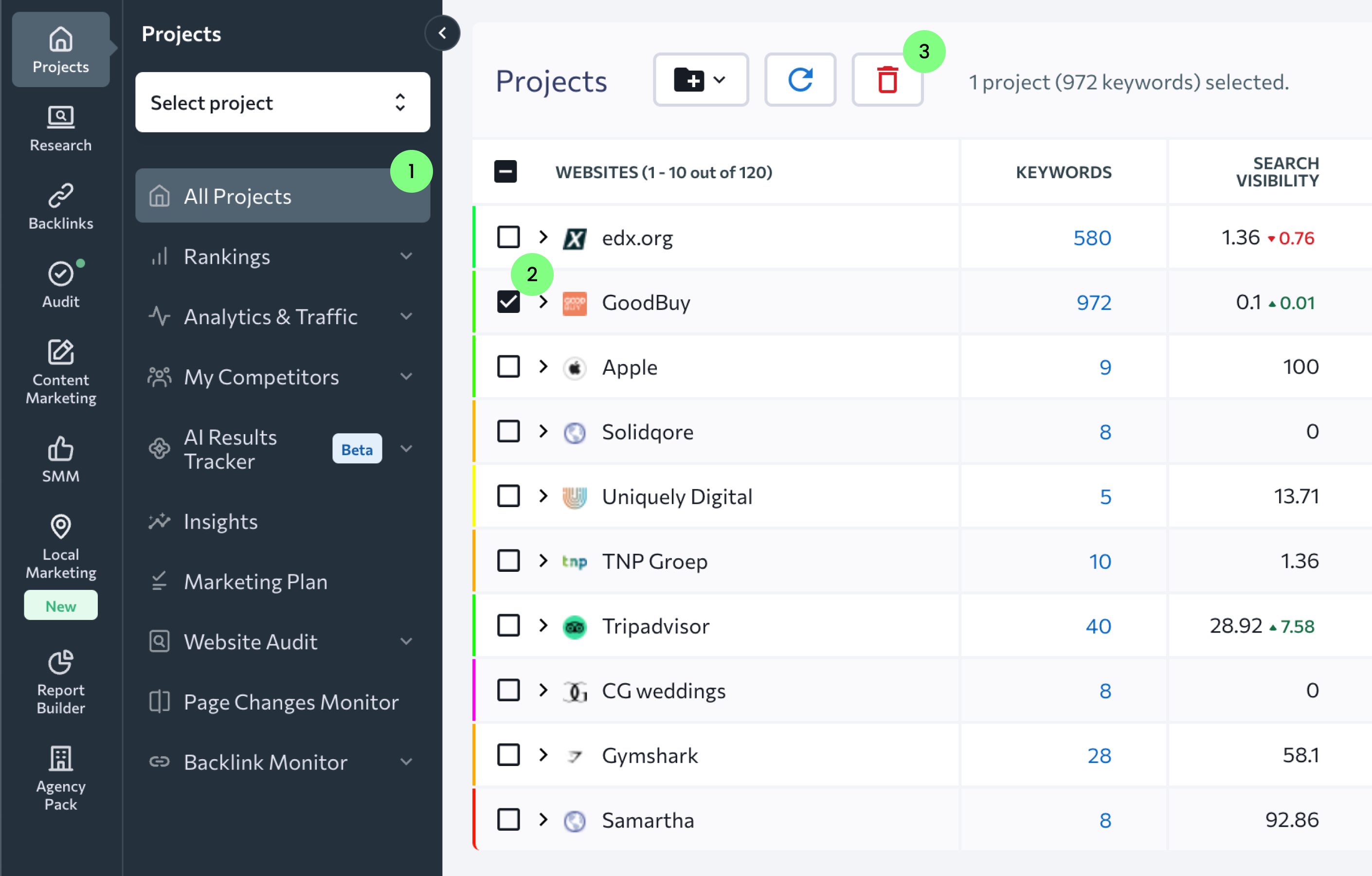Expand the Analytics & Traffic chevron
Viewport: 1372px width, 876px height.
pos(406,316)
